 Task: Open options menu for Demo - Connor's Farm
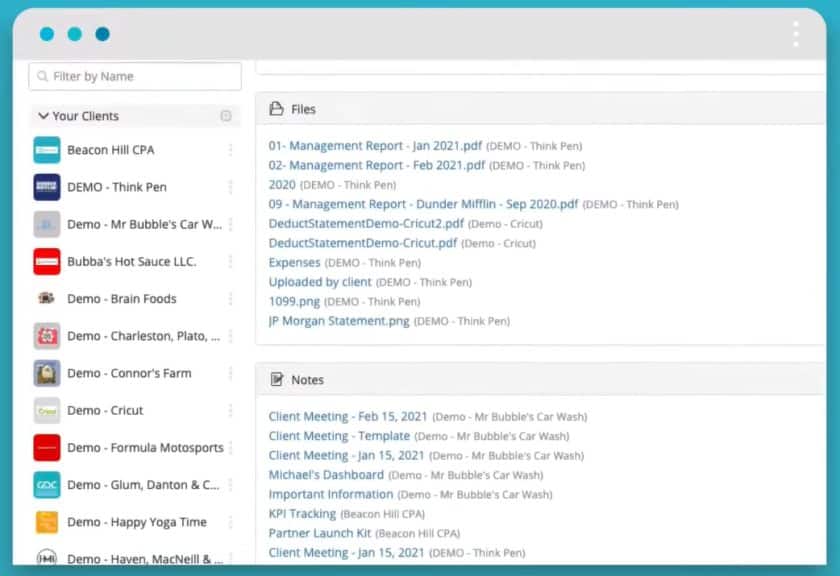click(230, 373)
